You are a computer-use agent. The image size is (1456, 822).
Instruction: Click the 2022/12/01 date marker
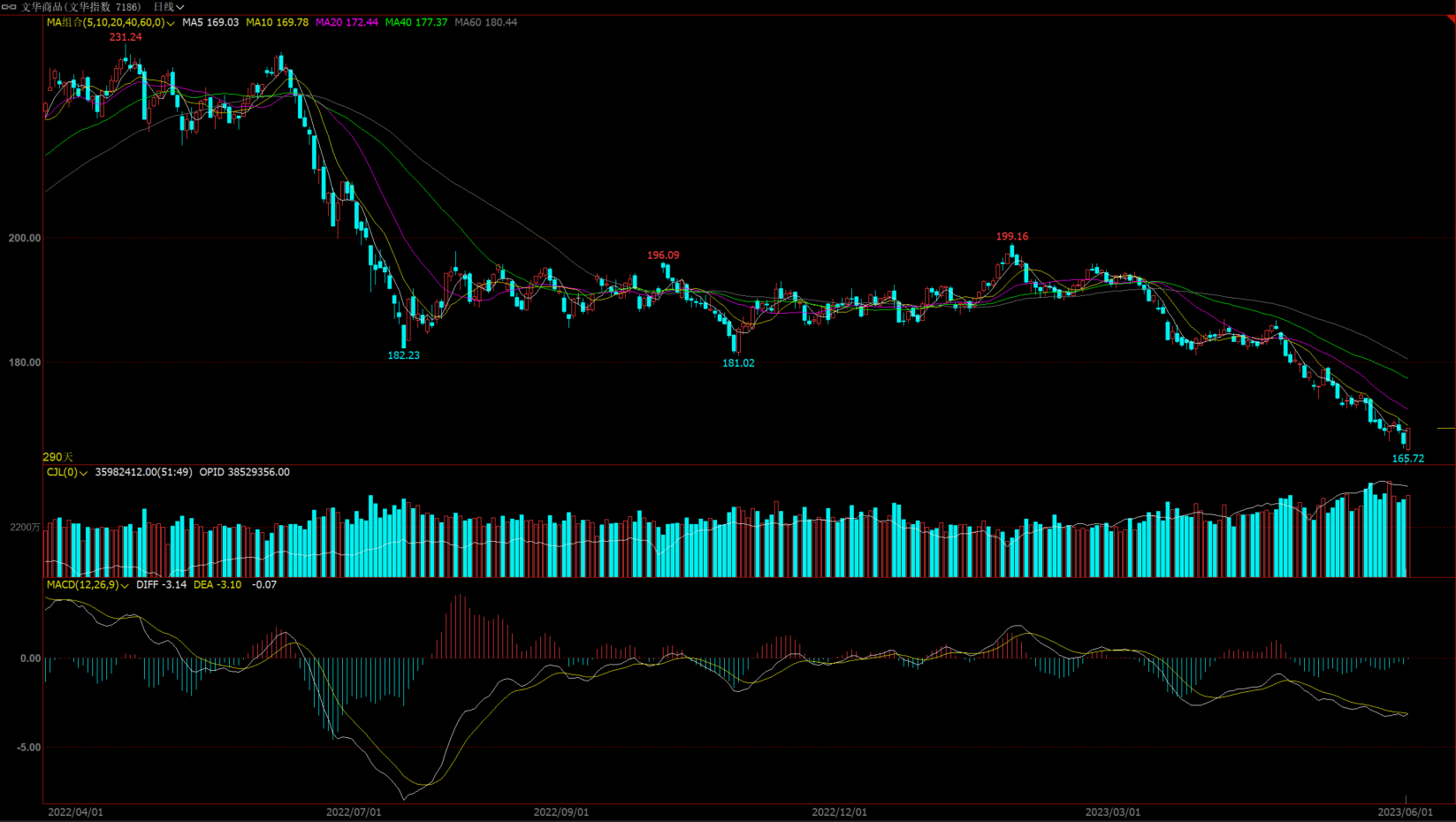[840, 812]
